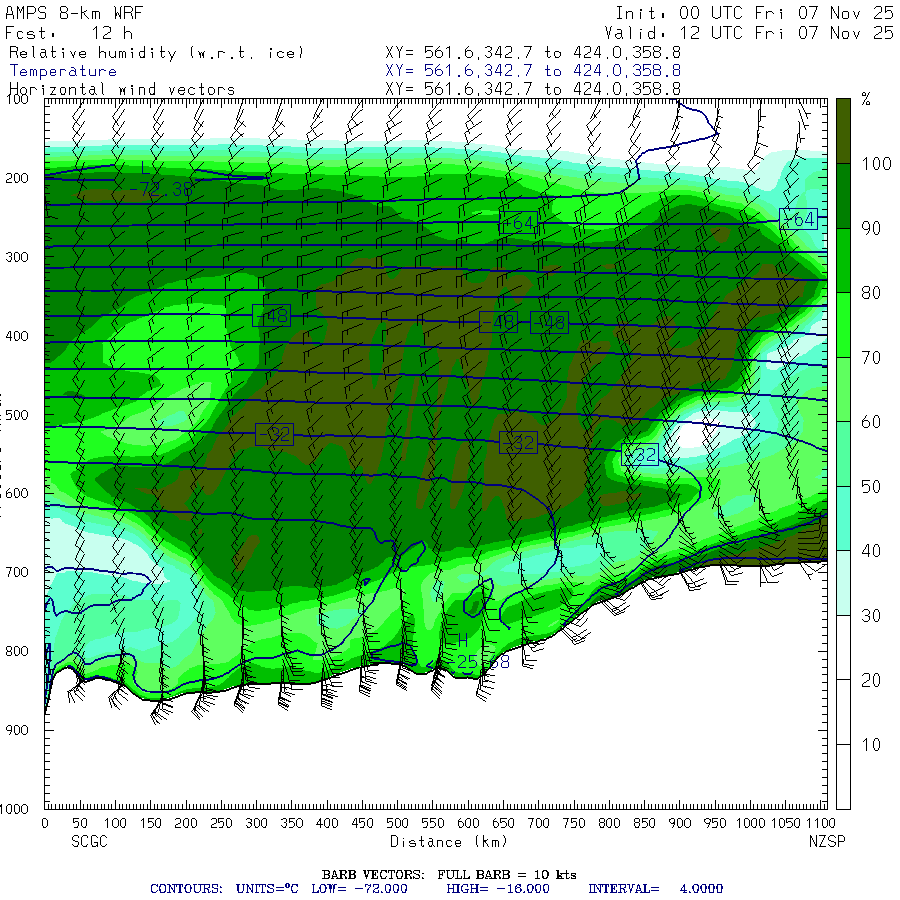
Task: Click the 1100 label on distance axis
Action: click(820, 824)
